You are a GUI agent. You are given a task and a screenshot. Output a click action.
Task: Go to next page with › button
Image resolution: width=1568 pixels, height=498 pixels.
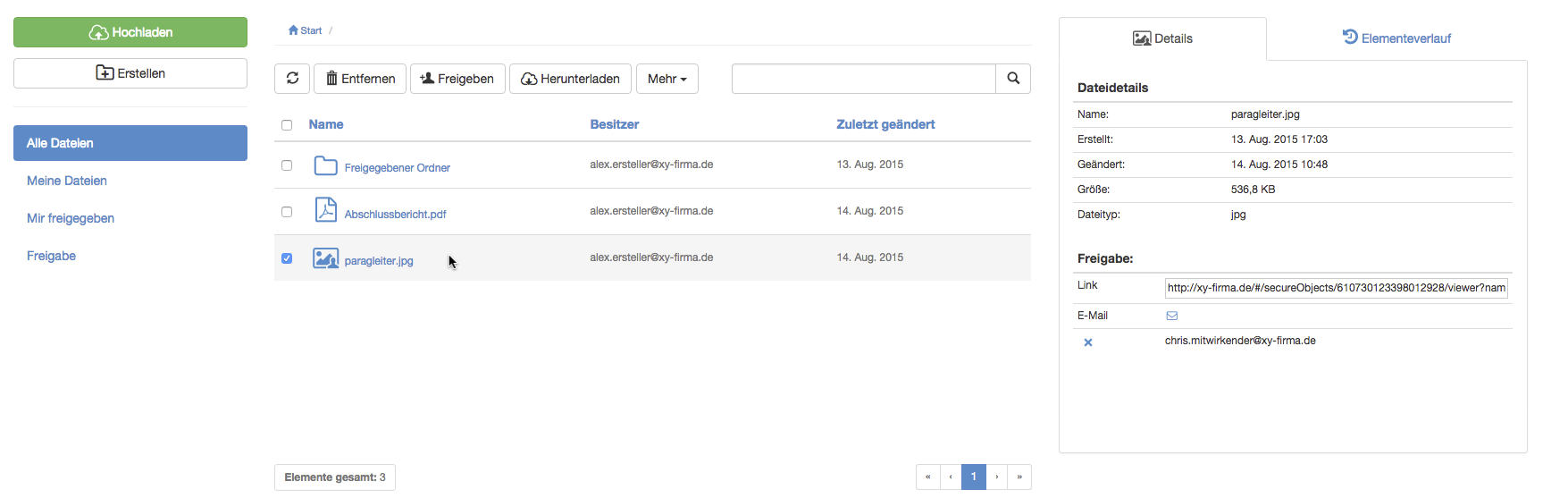tap(997, 477)
